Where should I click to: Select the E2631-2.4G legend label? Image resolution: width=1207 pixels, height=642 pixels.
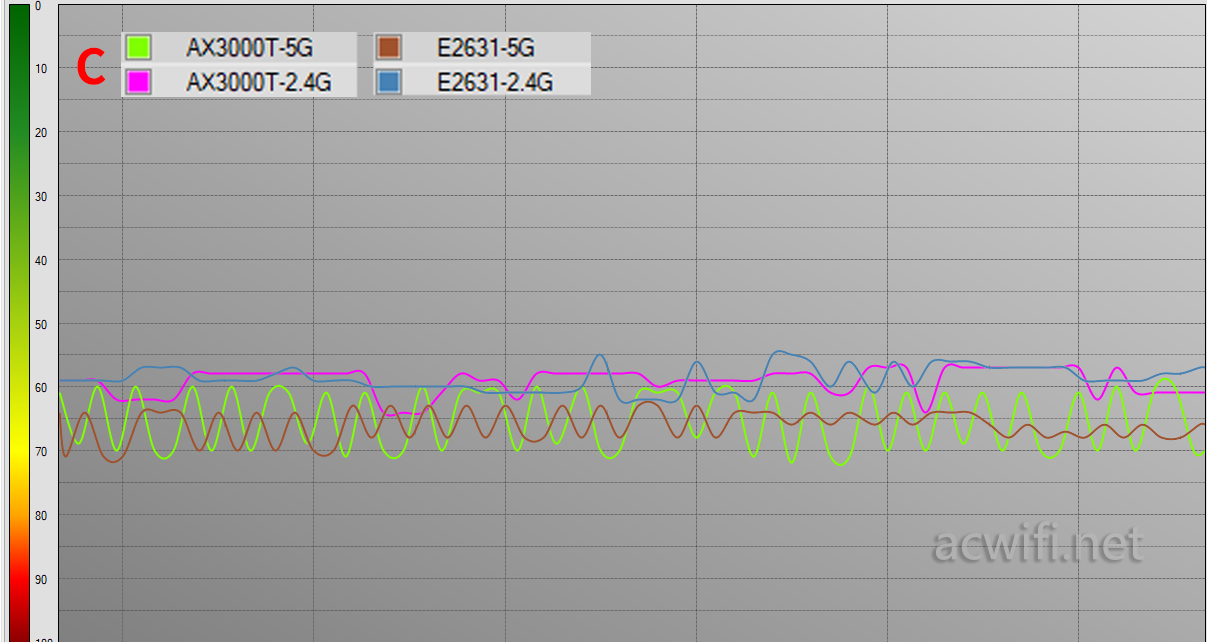495,82
